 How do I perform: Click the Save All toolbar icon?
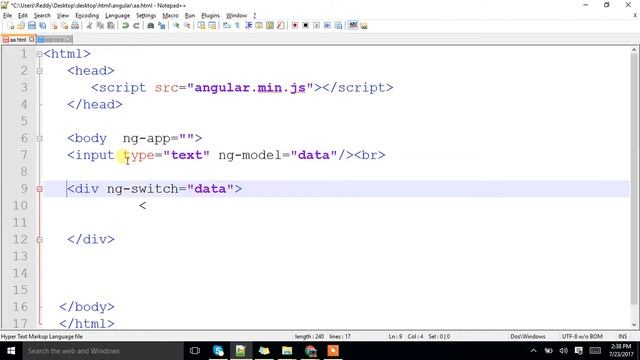coord(42,26)
